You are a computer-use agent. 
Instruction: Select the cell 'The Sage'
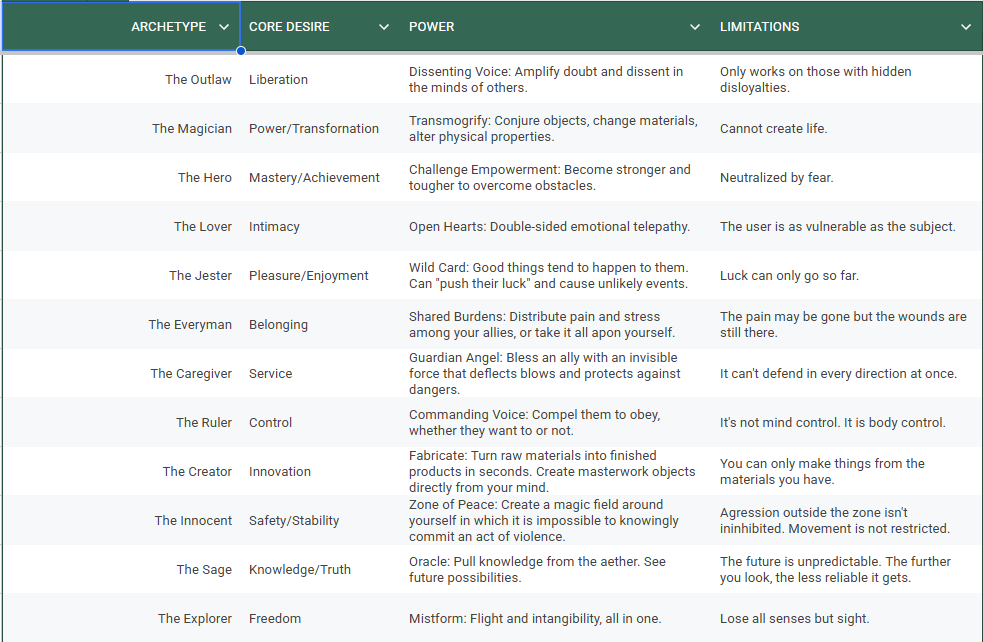tap(121, 569)
